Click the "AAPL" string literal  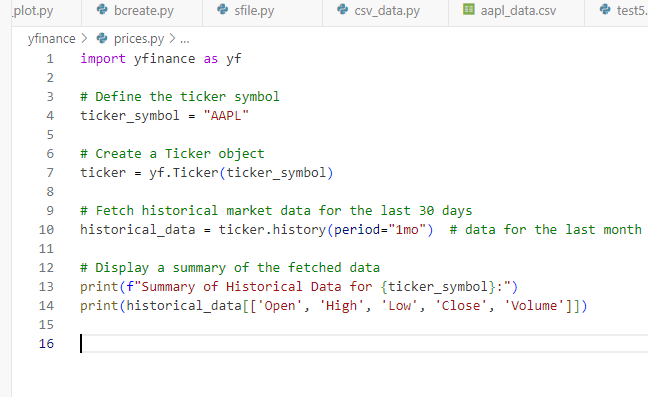[226, 116]
